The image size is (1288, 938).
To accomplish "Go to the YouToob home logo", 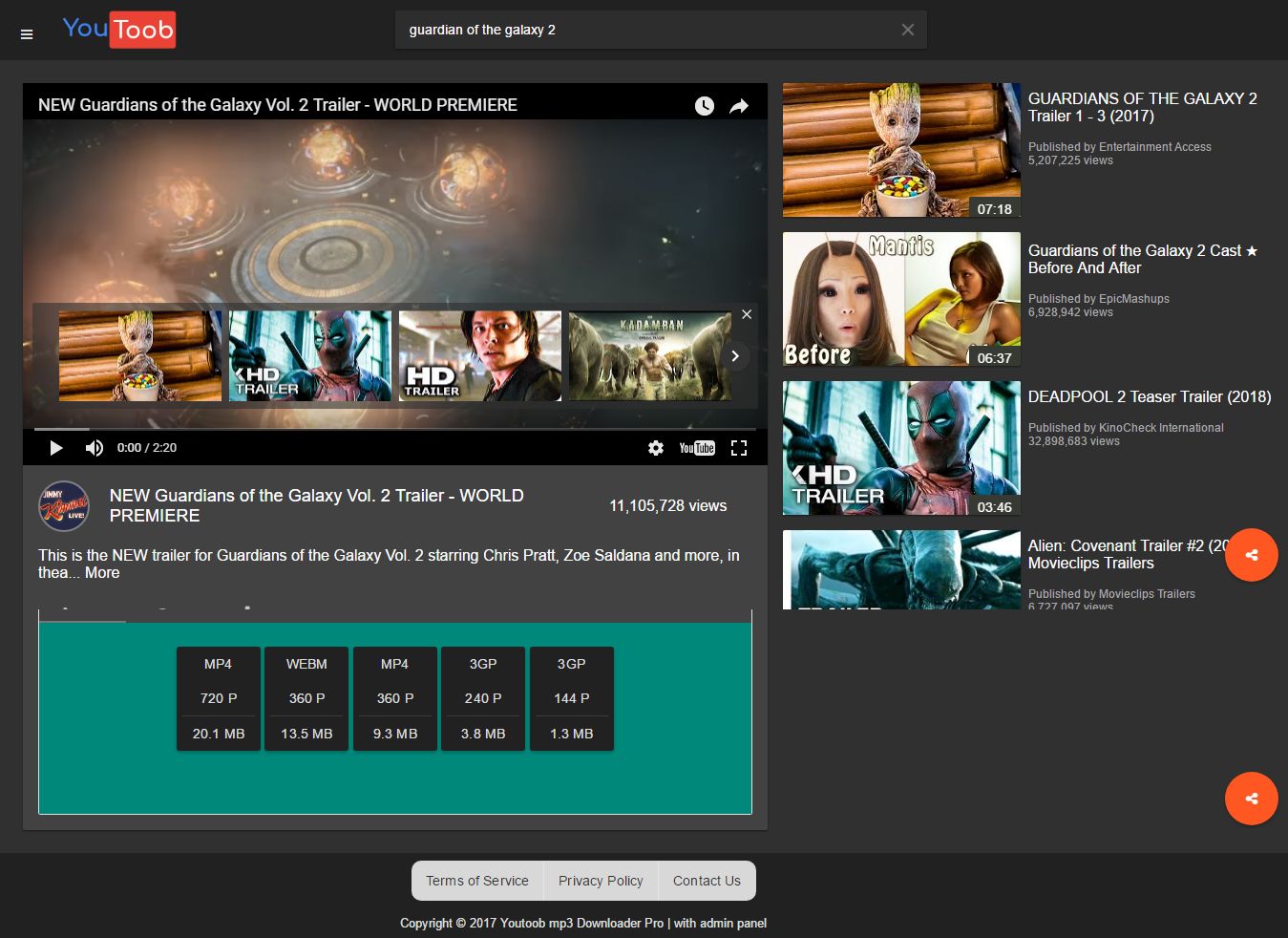I will (119, 30).
